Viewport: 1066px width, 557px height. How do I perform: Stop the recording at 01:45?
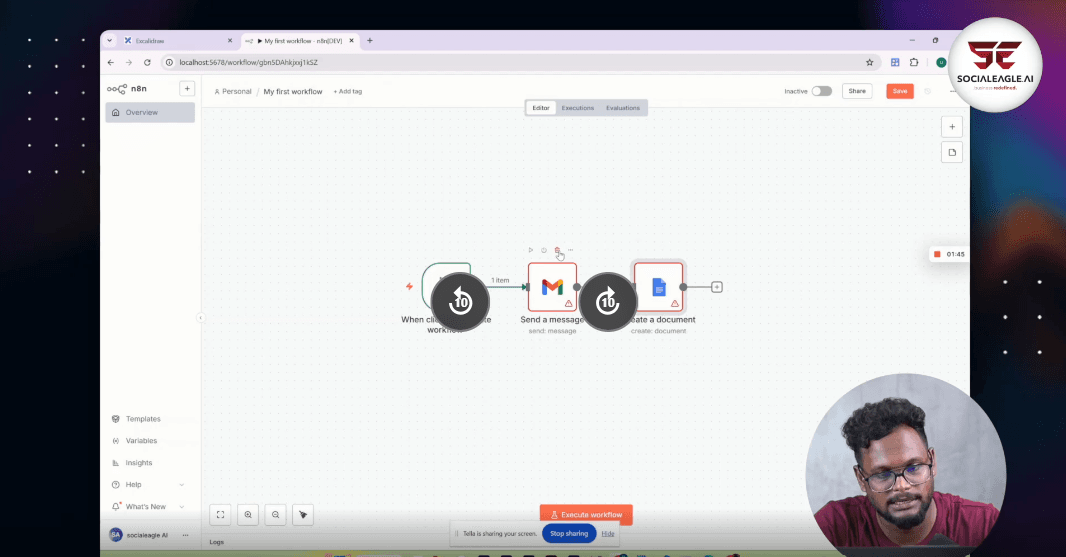click(x=937, y=254)
